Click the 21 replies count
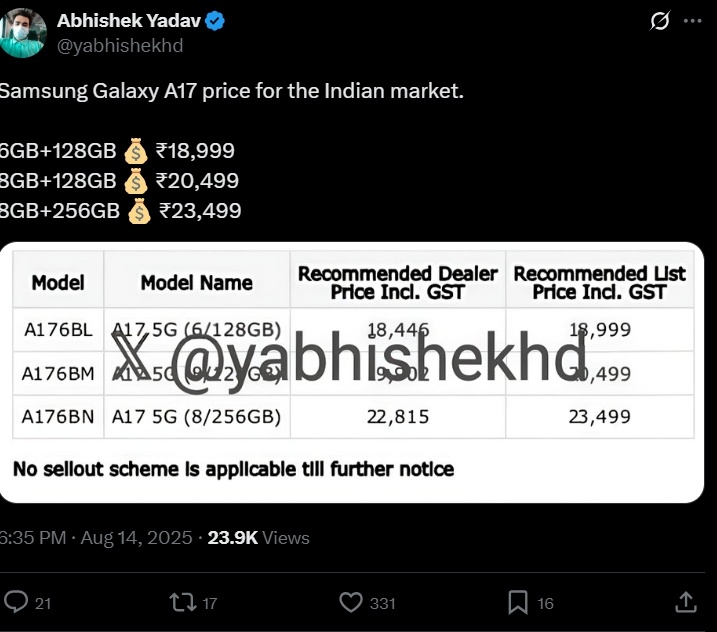The width and height of the screenshot is (717, 632). pos(43,603)
